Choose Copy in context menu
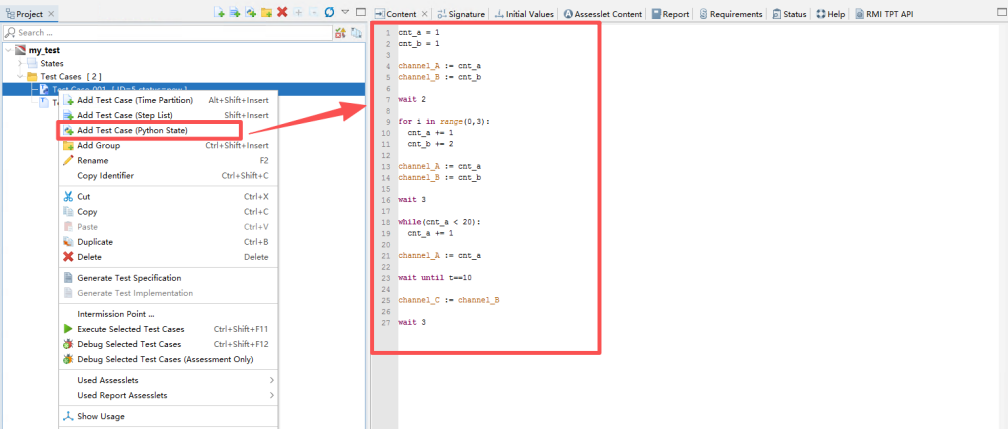 click(168, 212)
